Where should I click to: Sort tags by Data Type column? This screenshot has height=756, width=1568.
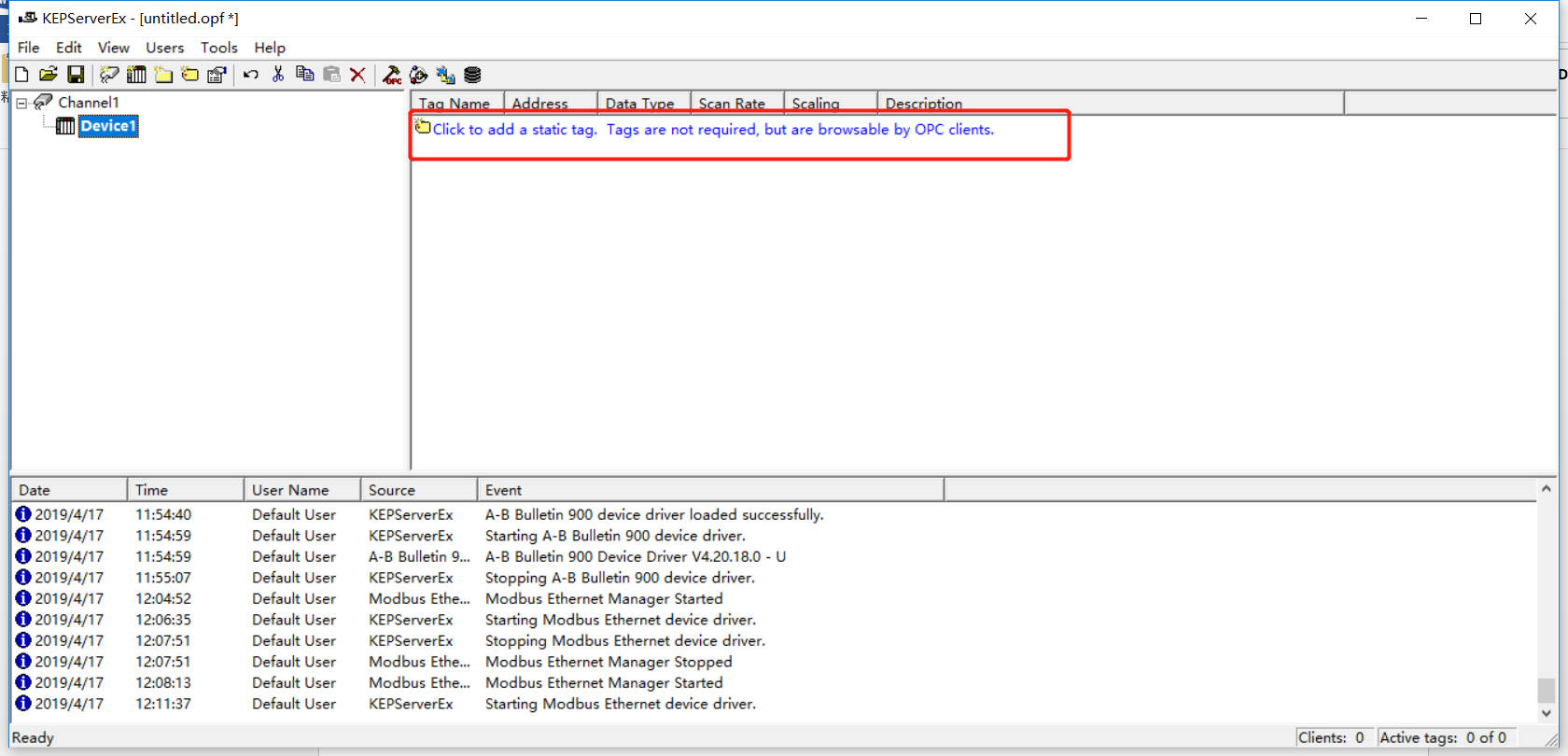pyautogui.click(x=644, y=103)
